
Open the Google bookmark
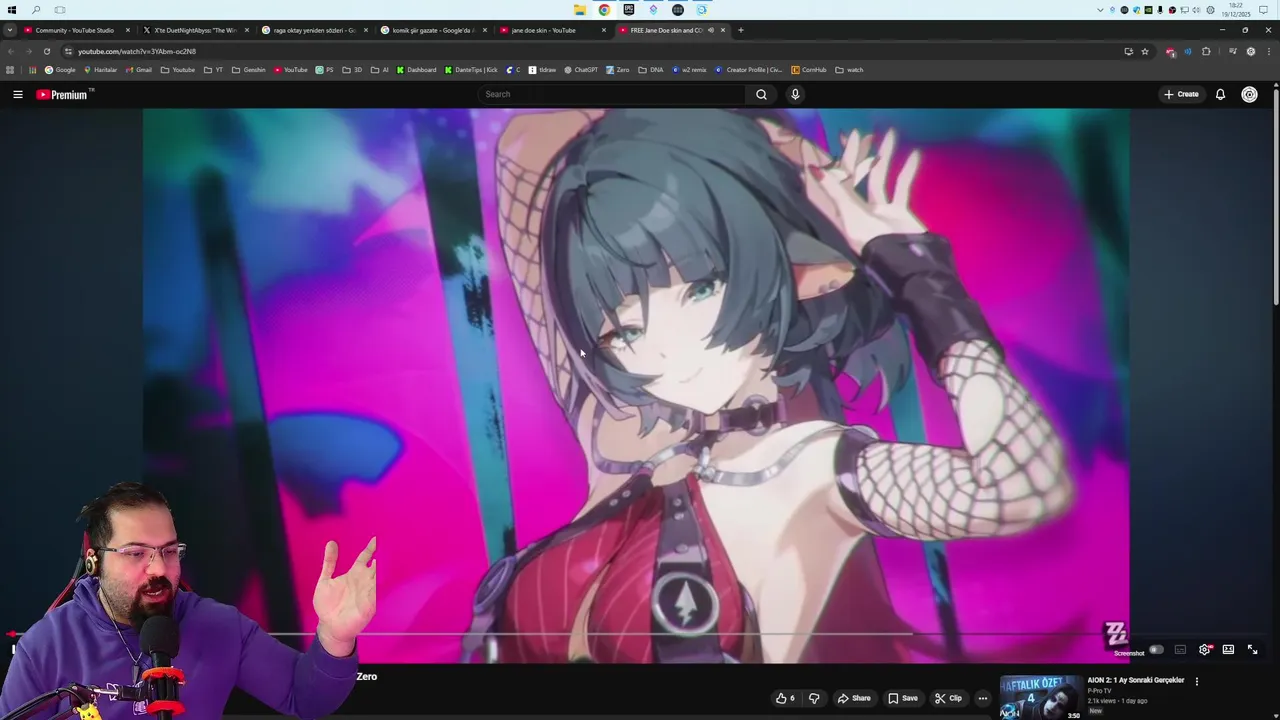pyautogui.click(x=60, y=70)
